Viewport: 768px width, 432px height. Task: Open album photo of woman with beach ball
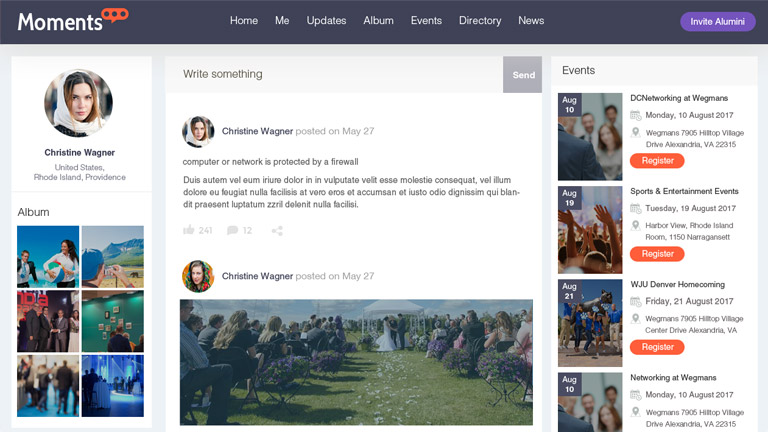pos(48,257)
